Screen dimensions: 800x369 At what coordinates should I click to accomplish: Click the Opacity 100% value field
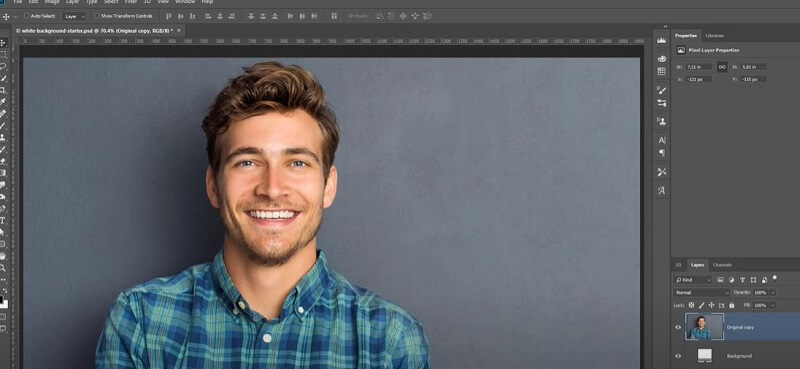point(760,292)
